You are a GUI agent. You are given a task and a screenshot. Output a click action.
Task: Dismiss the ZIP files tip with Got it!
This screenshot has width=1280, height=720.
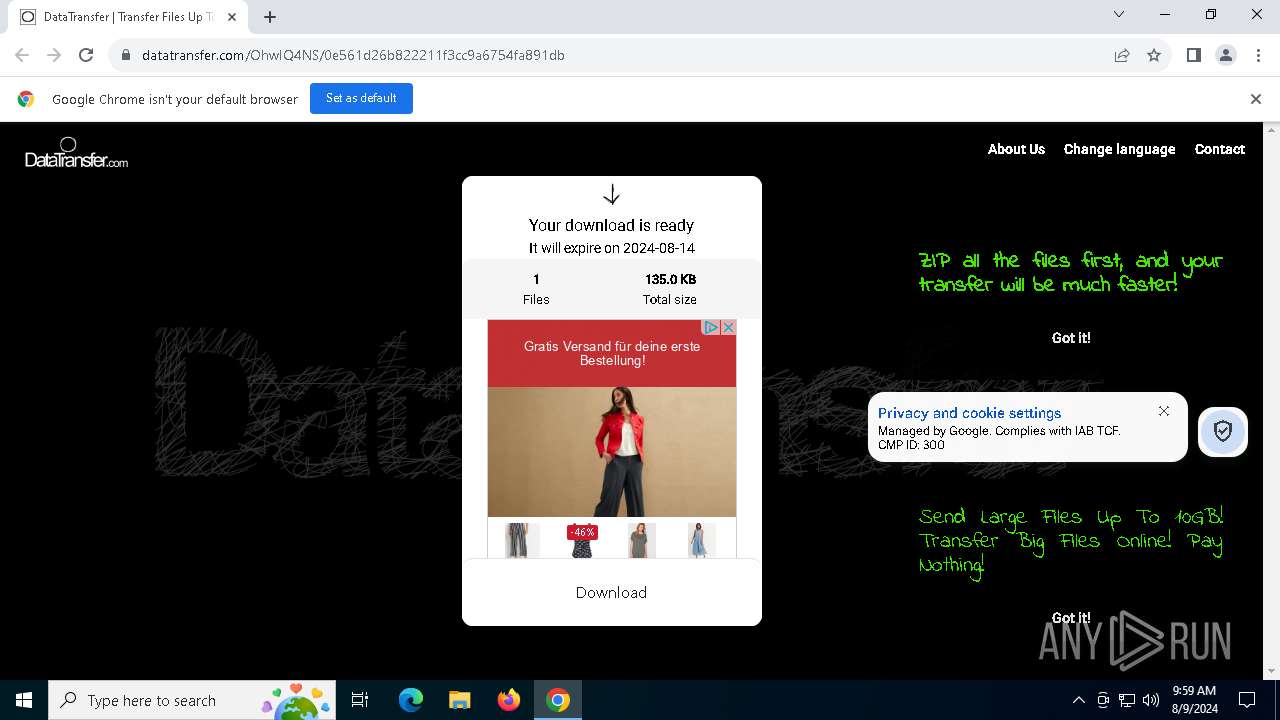click(1071, 338)
